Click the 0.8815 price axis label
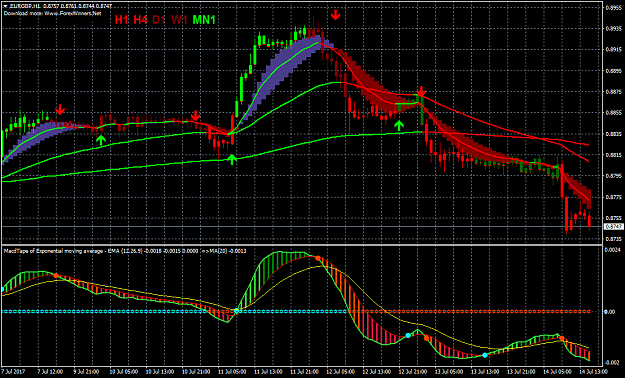Screen dimensions: 625x378 pyautogui.click(x=613, y=155)
